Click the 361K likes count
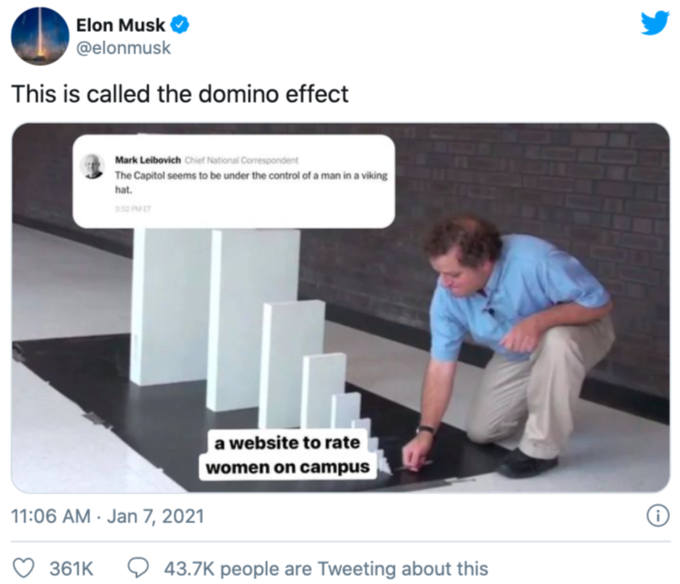 71,569
